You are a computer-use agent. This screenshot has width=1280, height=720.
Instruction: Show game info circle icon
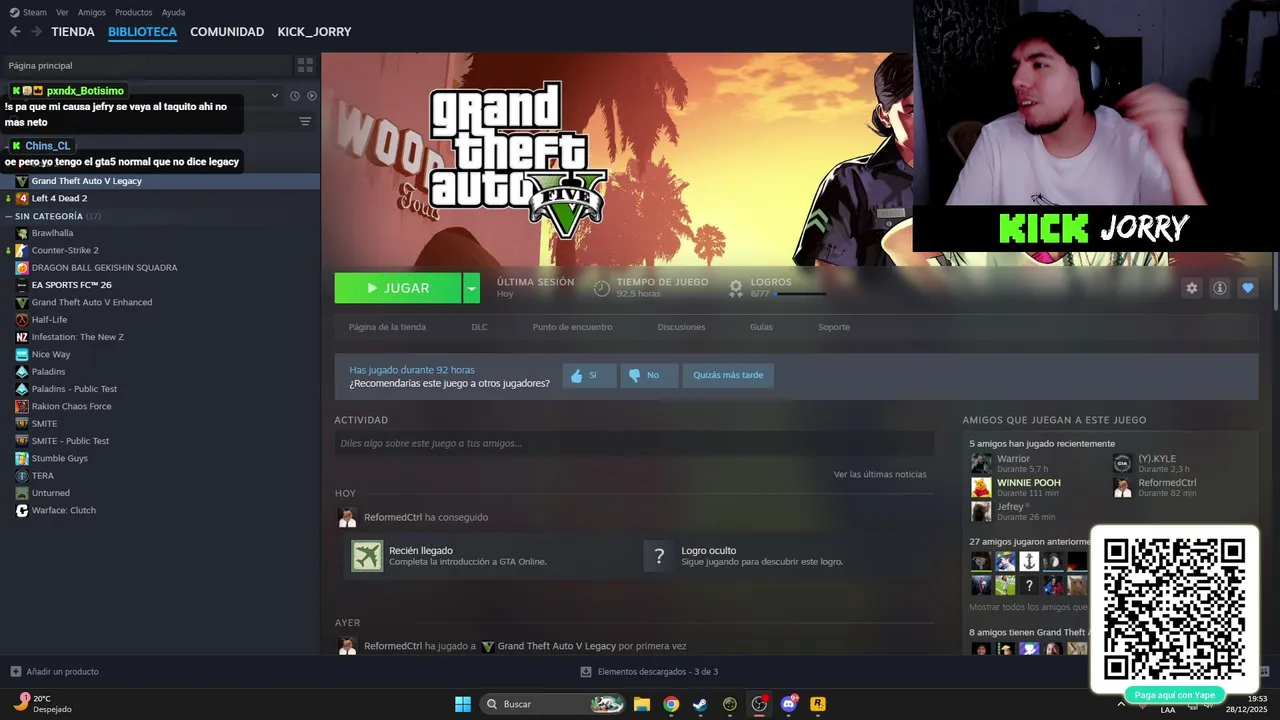click(1219, 288)
